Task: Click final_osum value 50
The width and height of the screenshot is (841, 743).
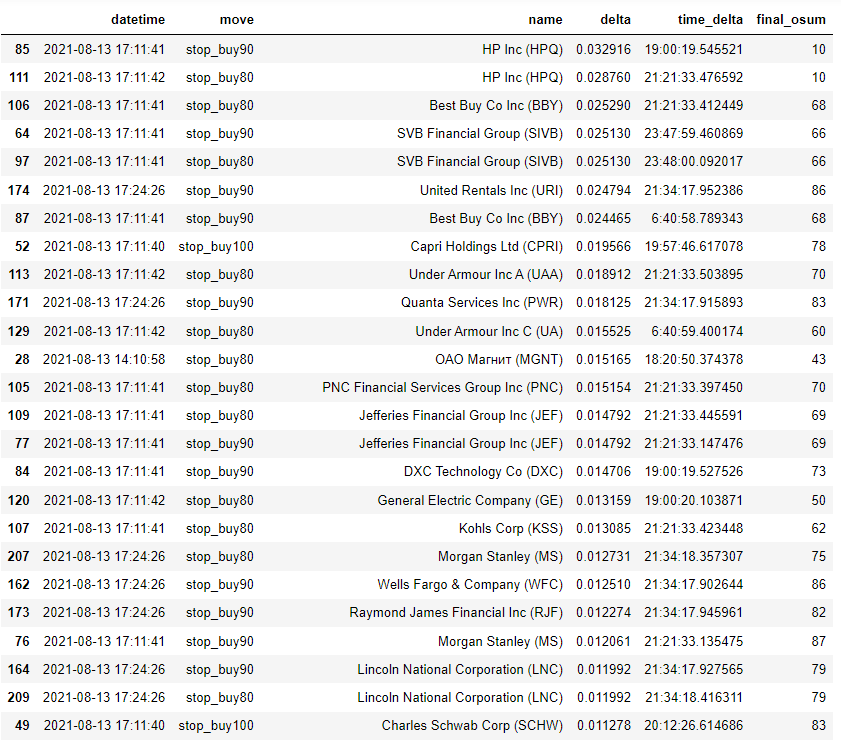Action: coord(818,501)
